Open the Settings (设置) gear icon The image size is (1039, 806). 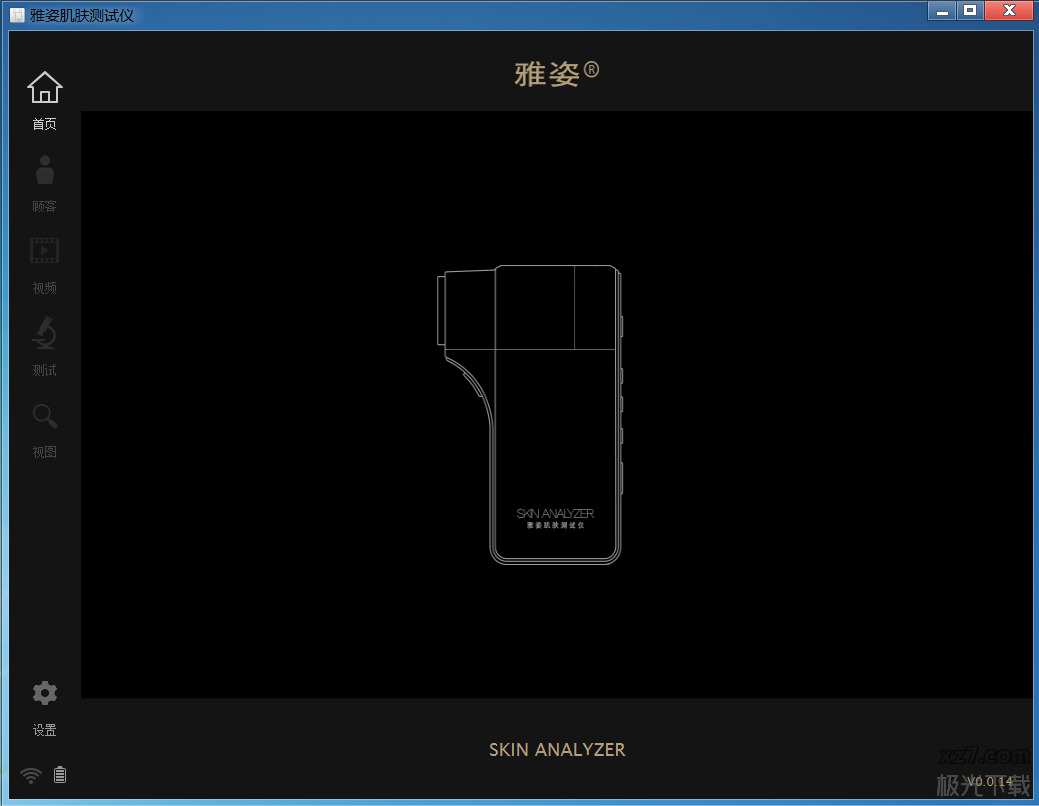pos(44,693)
